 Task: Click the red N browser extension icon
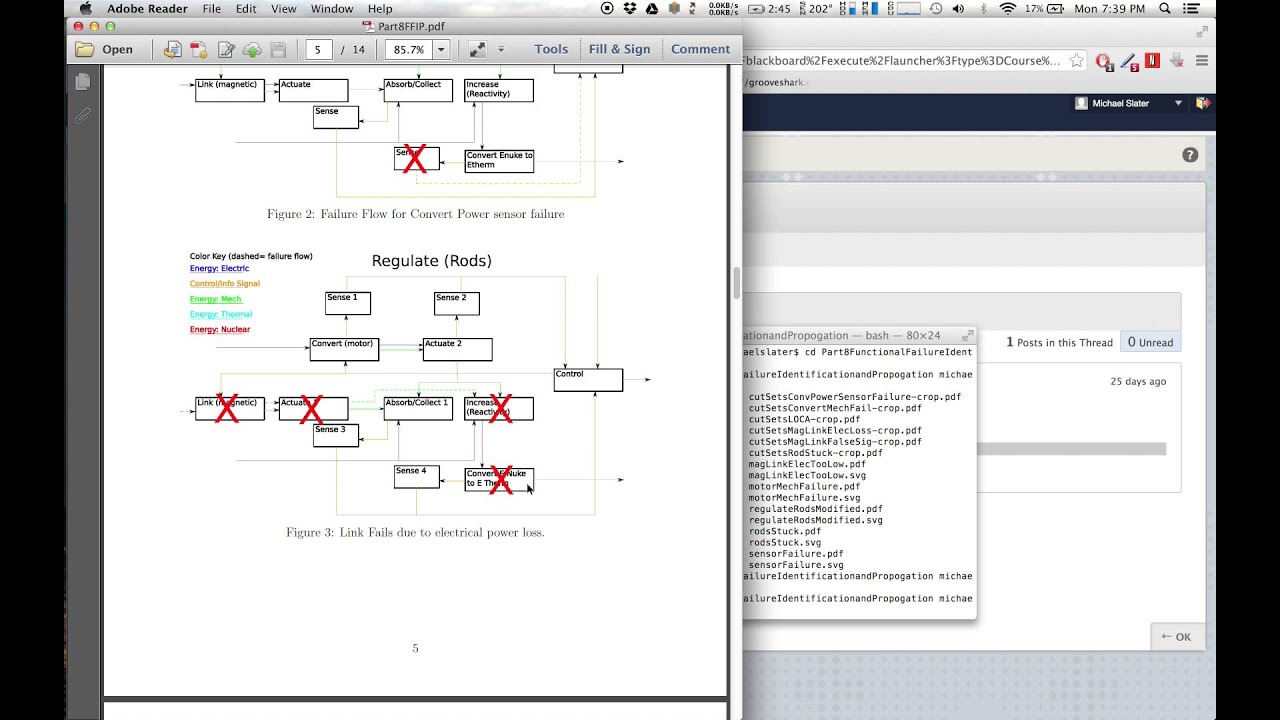(x=1152, y=60)
